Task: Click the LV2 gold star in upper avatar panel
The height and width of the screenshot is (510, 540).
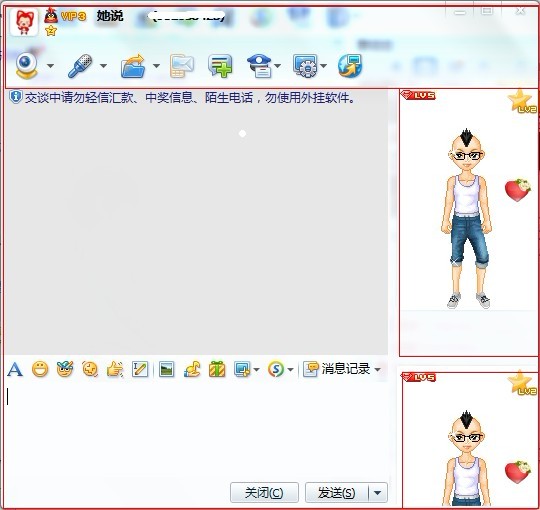Action: [x=522, y=101]
